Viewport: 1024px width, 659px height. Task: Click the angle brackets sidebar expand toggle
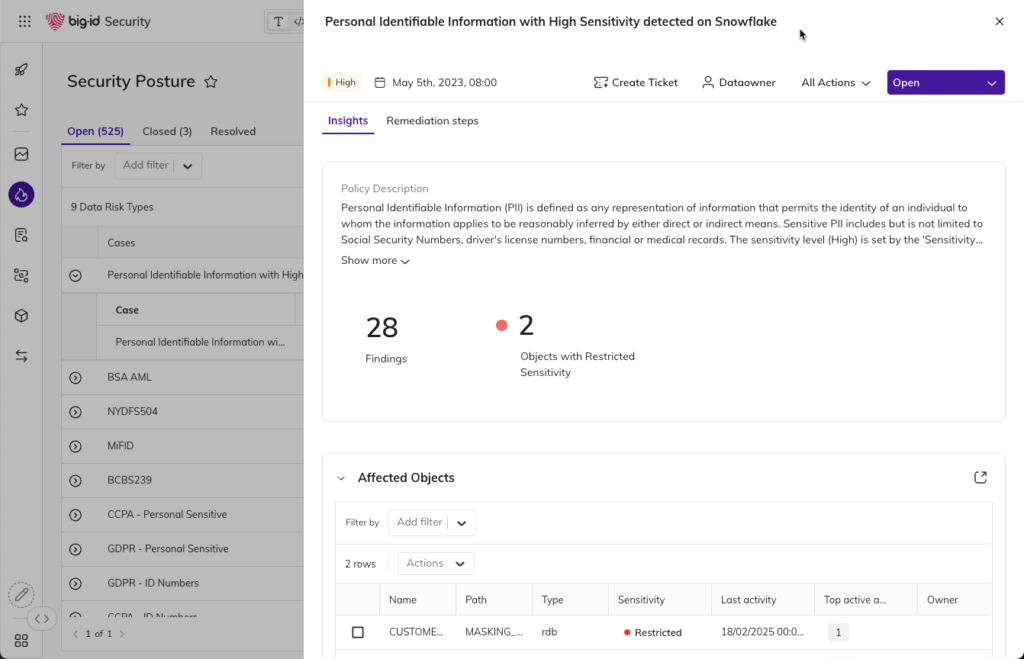point(42,619)
